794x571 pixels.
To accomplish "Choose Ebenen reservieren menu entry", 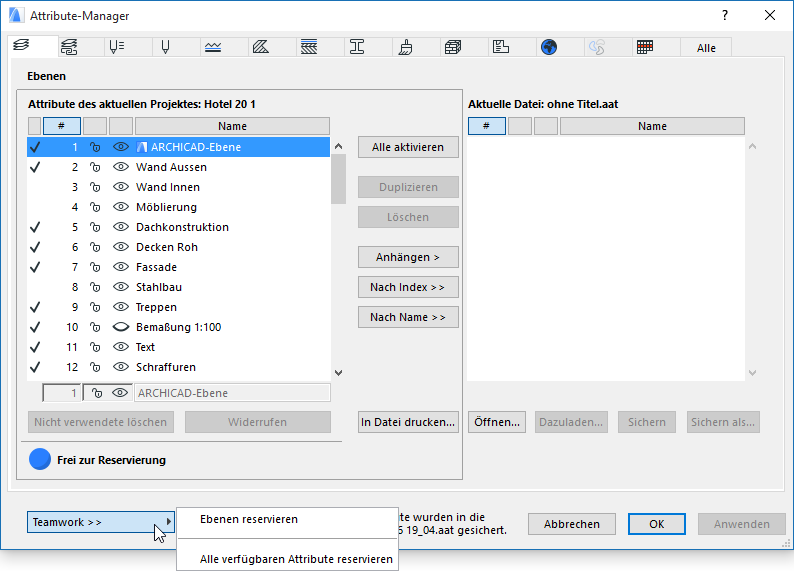I will (x=287, y=519).
